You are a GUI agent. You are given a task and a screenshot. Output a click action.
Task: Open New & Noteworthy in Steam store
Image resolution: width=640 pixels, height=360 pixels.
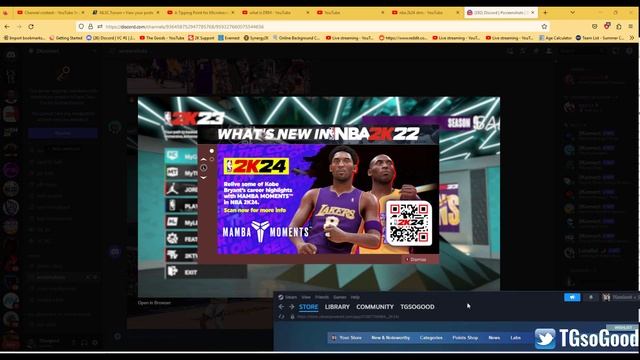pyautogui.click(x=390, y=338)
